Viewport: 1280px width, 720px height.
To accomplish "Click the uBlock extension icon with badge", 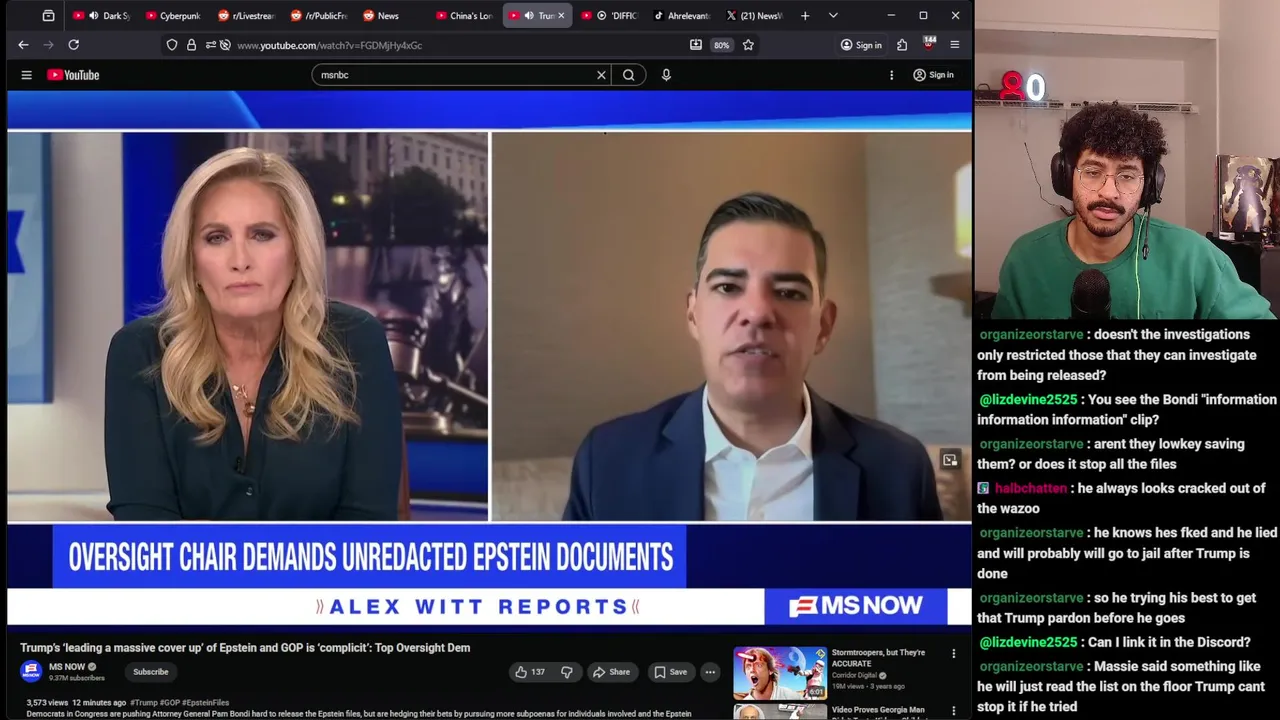I will pos(929,44).
